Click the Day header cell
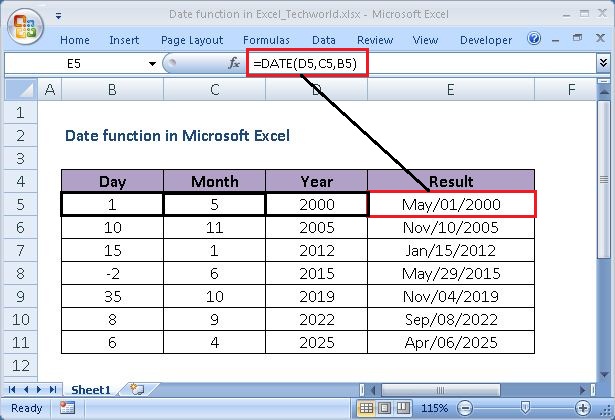 point(112,182)
